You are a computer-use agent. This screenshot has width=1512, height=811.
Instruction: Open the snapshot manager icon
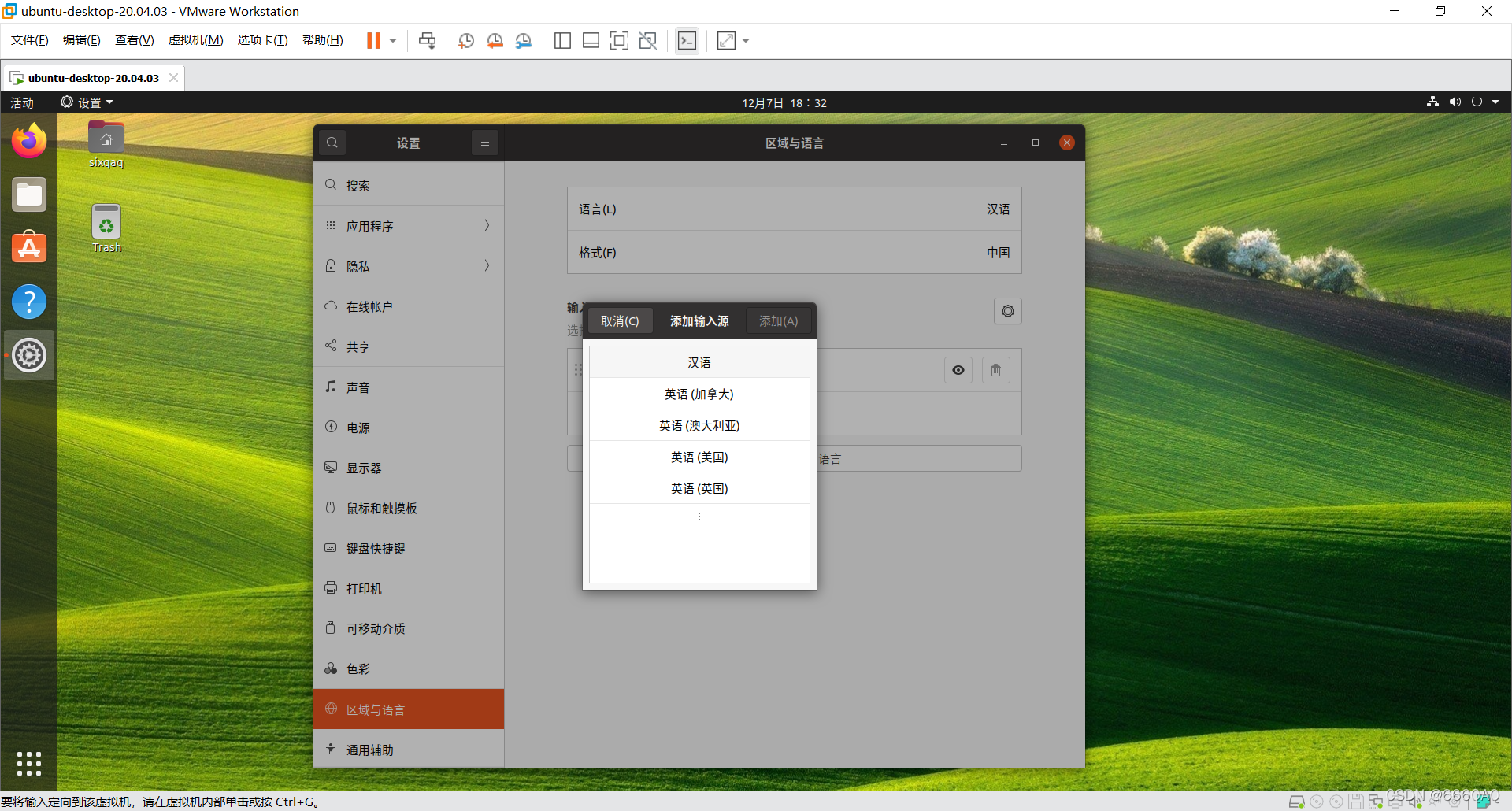pyautogui.click(x=523, y=40)
